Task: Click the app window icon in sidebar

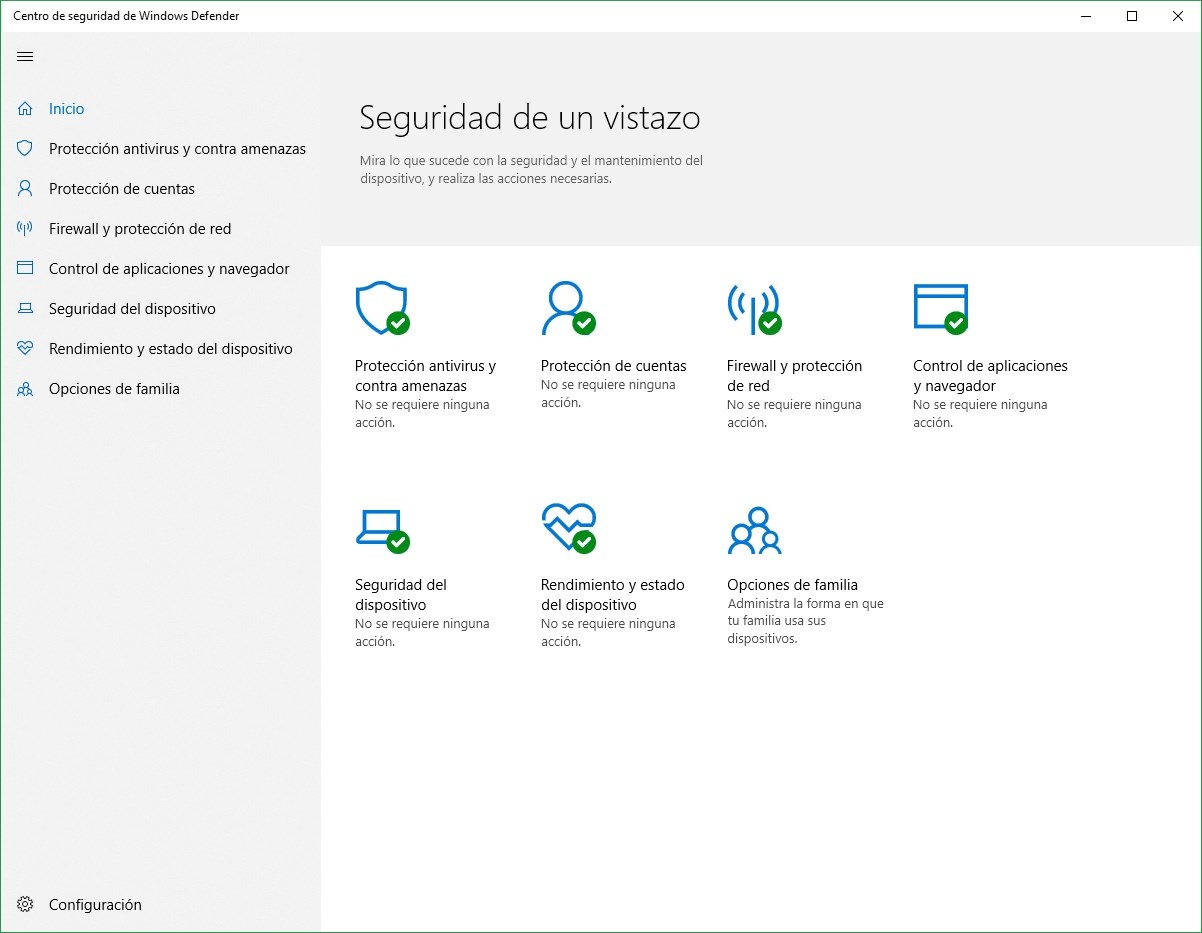Action: [x=25, y=268]
